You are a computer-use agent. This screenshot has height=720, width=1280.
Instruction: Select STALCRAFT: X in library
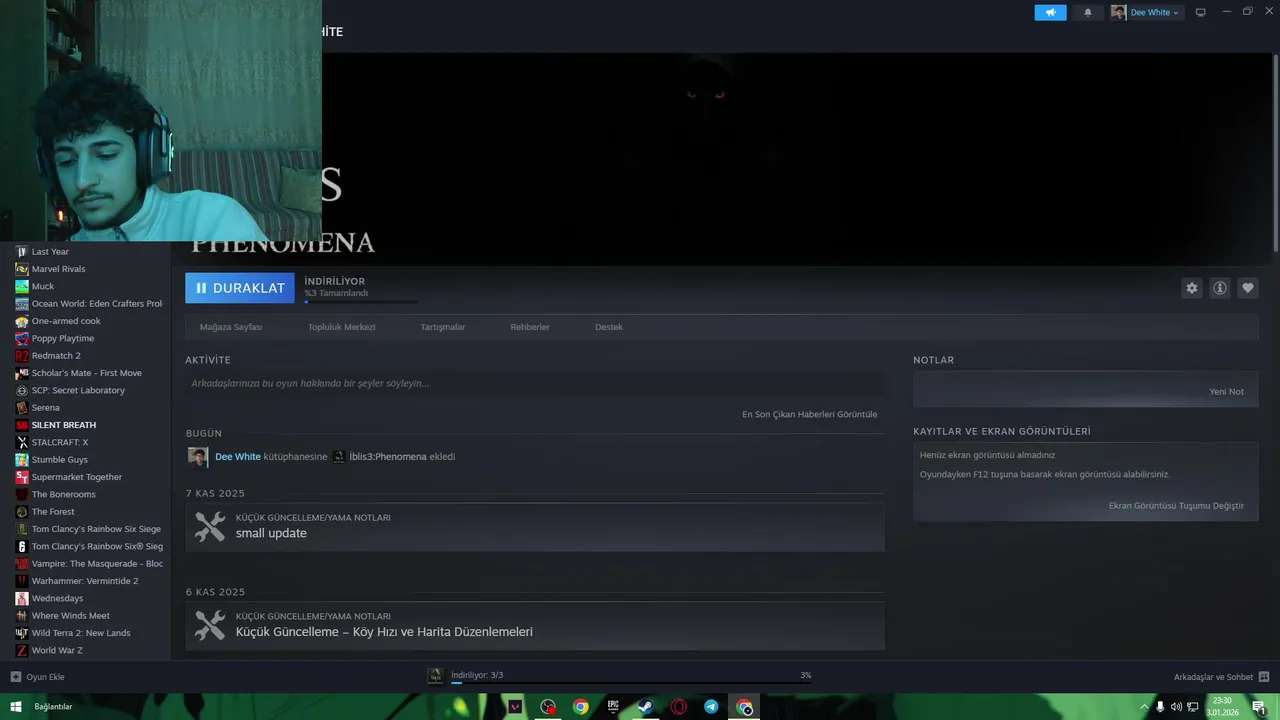pyautogui.click(x=60, y=442)
